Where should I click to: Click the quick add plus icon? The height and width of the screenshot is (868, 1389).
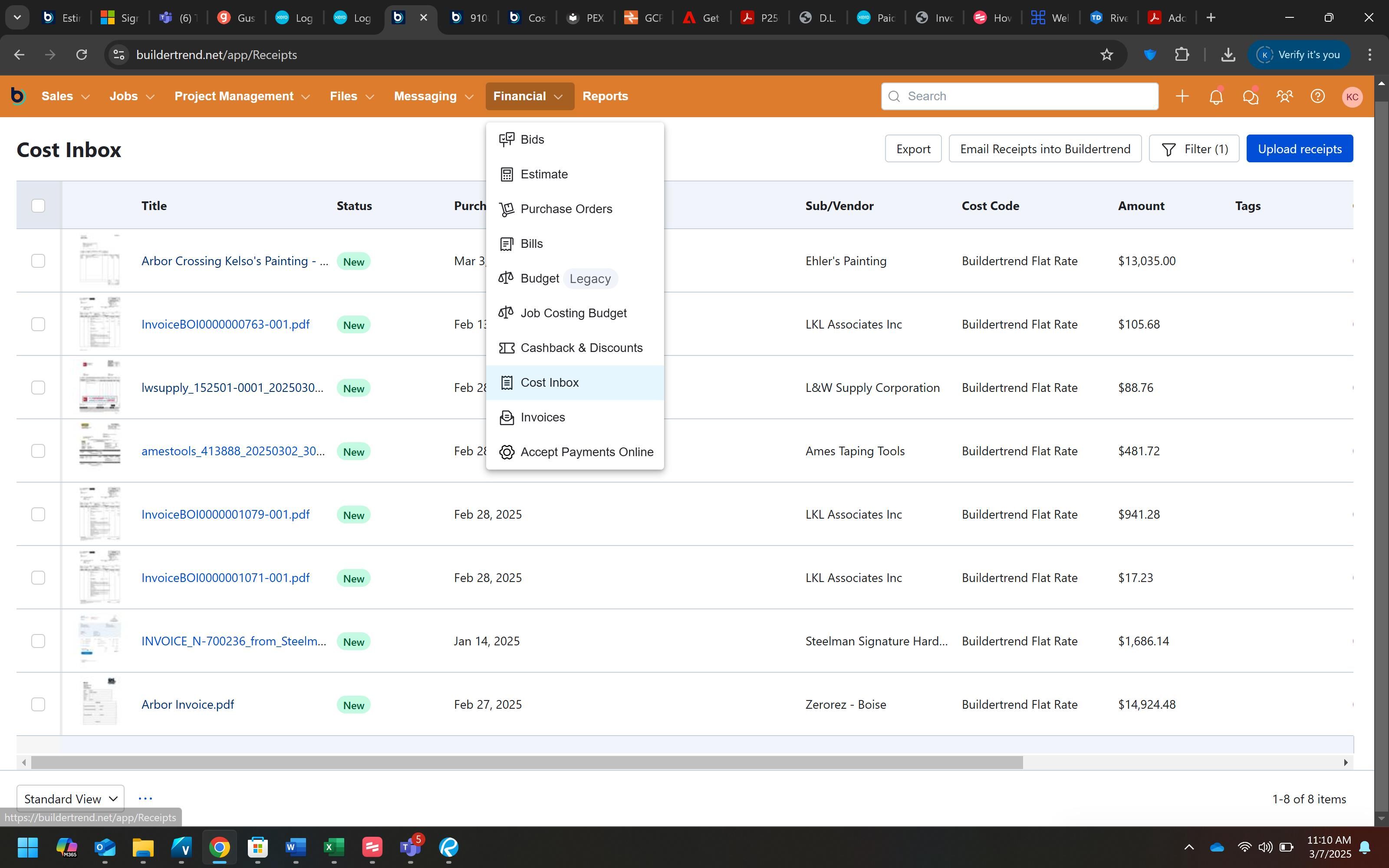click(1182, 96)
